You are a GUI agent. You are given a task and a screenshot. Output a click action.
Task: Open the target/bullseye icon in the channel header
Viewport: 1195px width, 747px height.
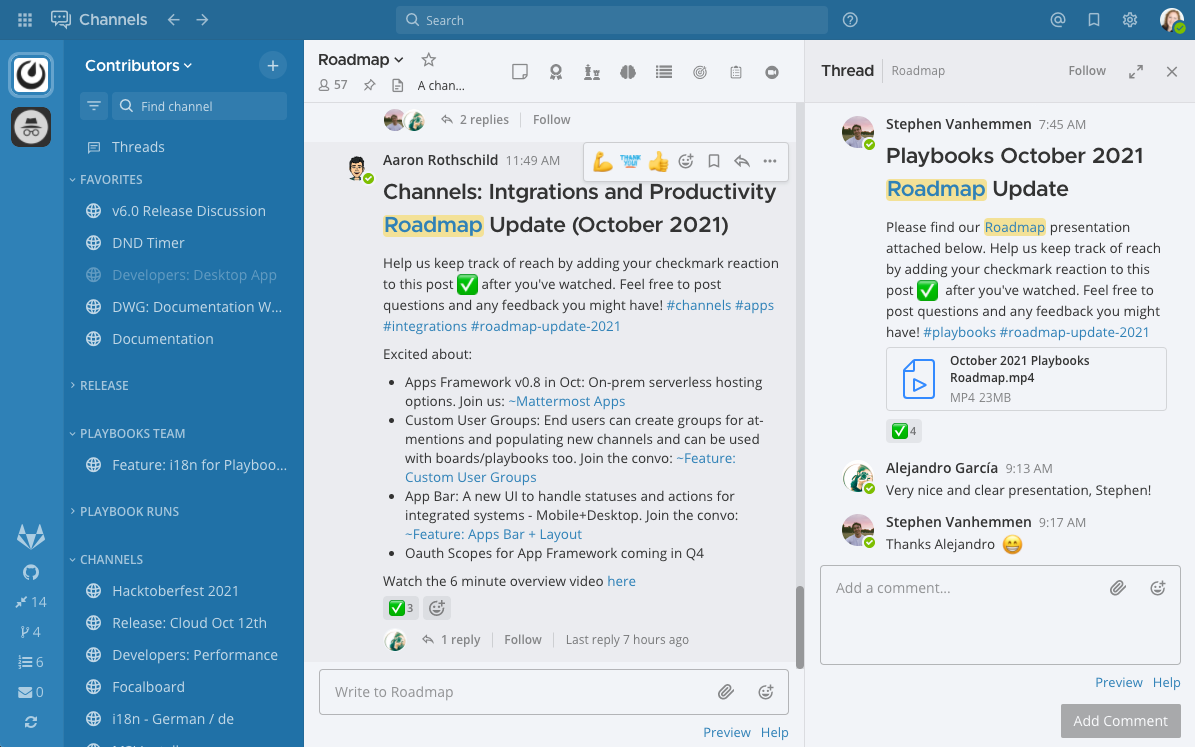click(x=699, y=71)
